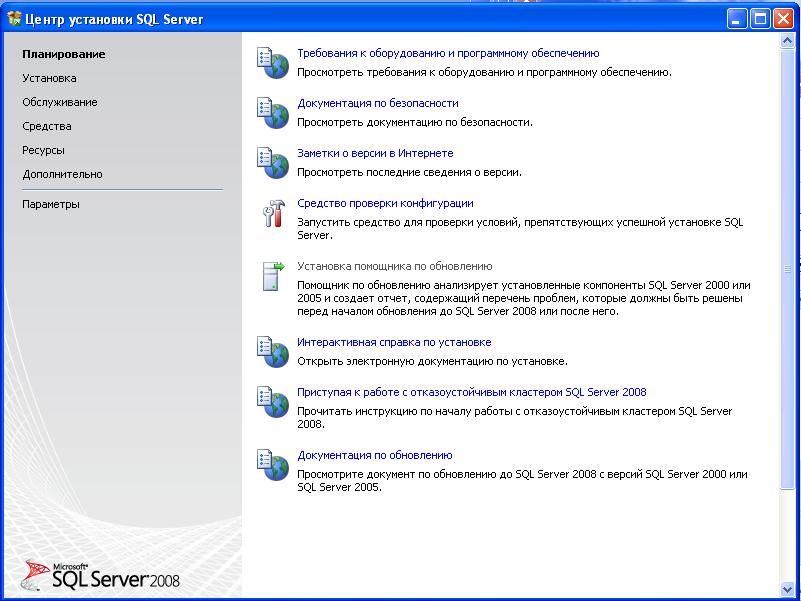Screen dimensions: 801x601
Task: Switch to the Дополнительно section
Action: coord(62,174)
